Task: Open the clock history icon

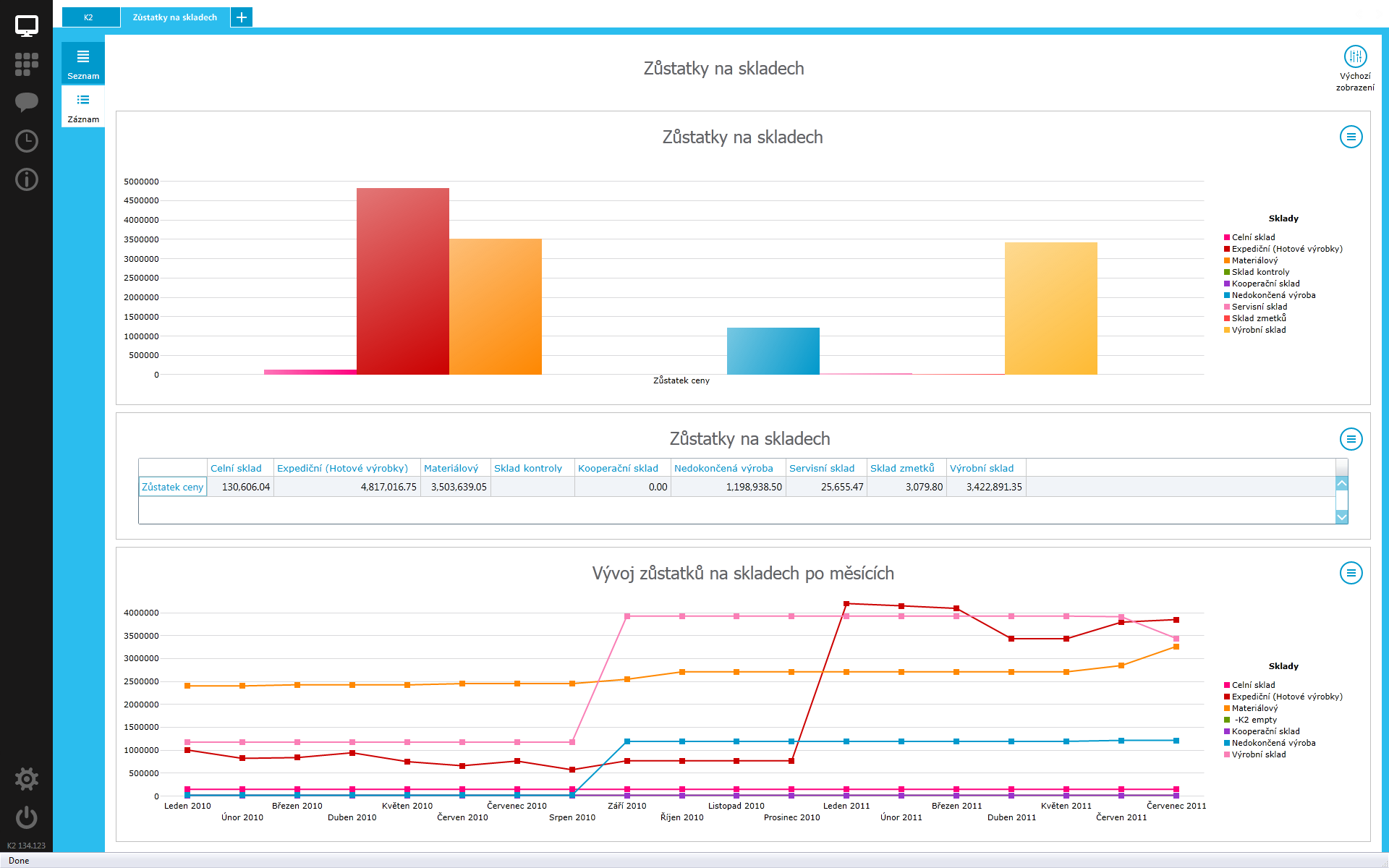Action: point(27,141)
